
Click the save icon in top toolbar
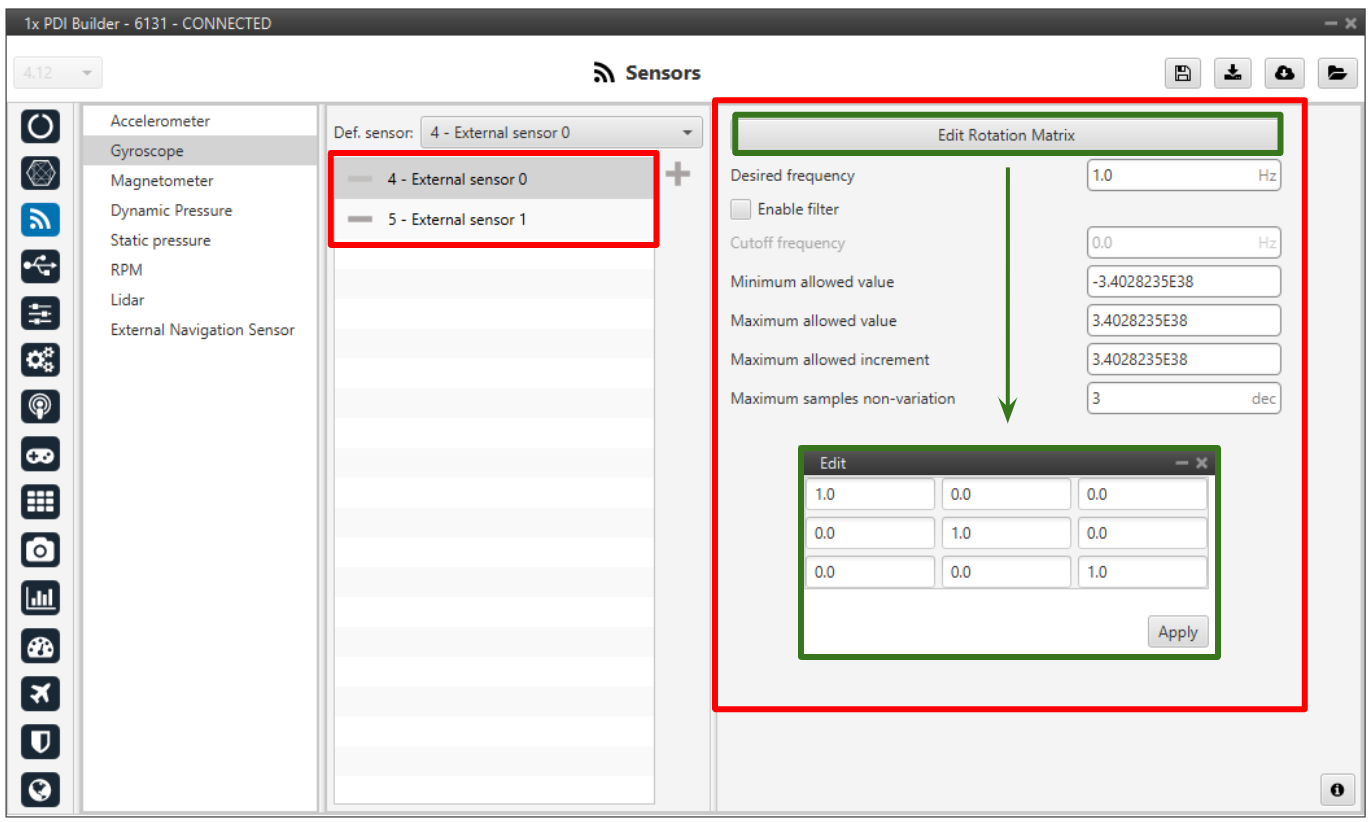(x=1182, y=73)
